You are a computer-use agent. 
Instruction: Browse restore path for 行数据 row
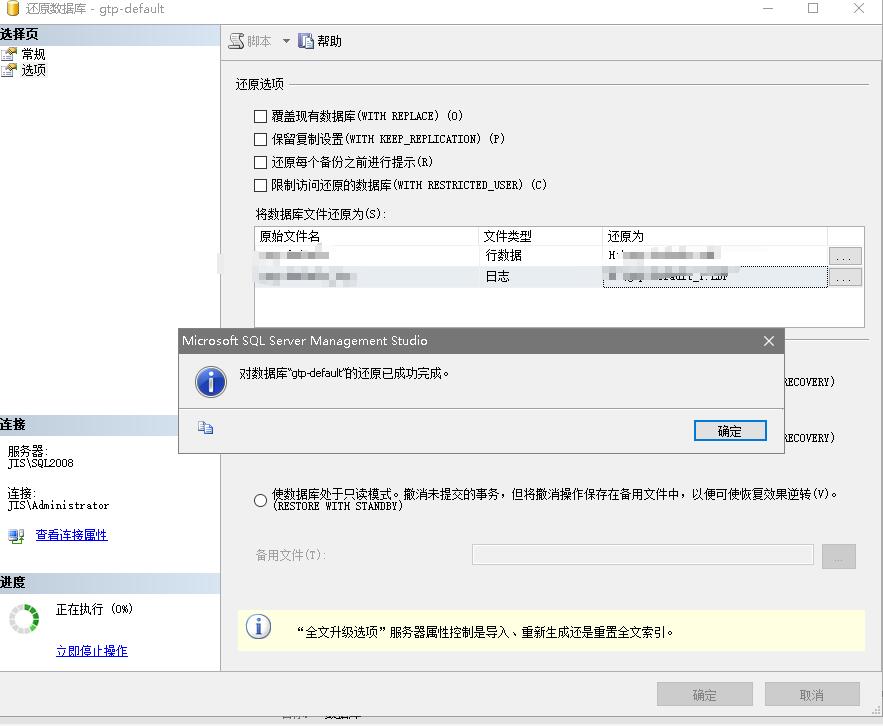coord(845,256)
